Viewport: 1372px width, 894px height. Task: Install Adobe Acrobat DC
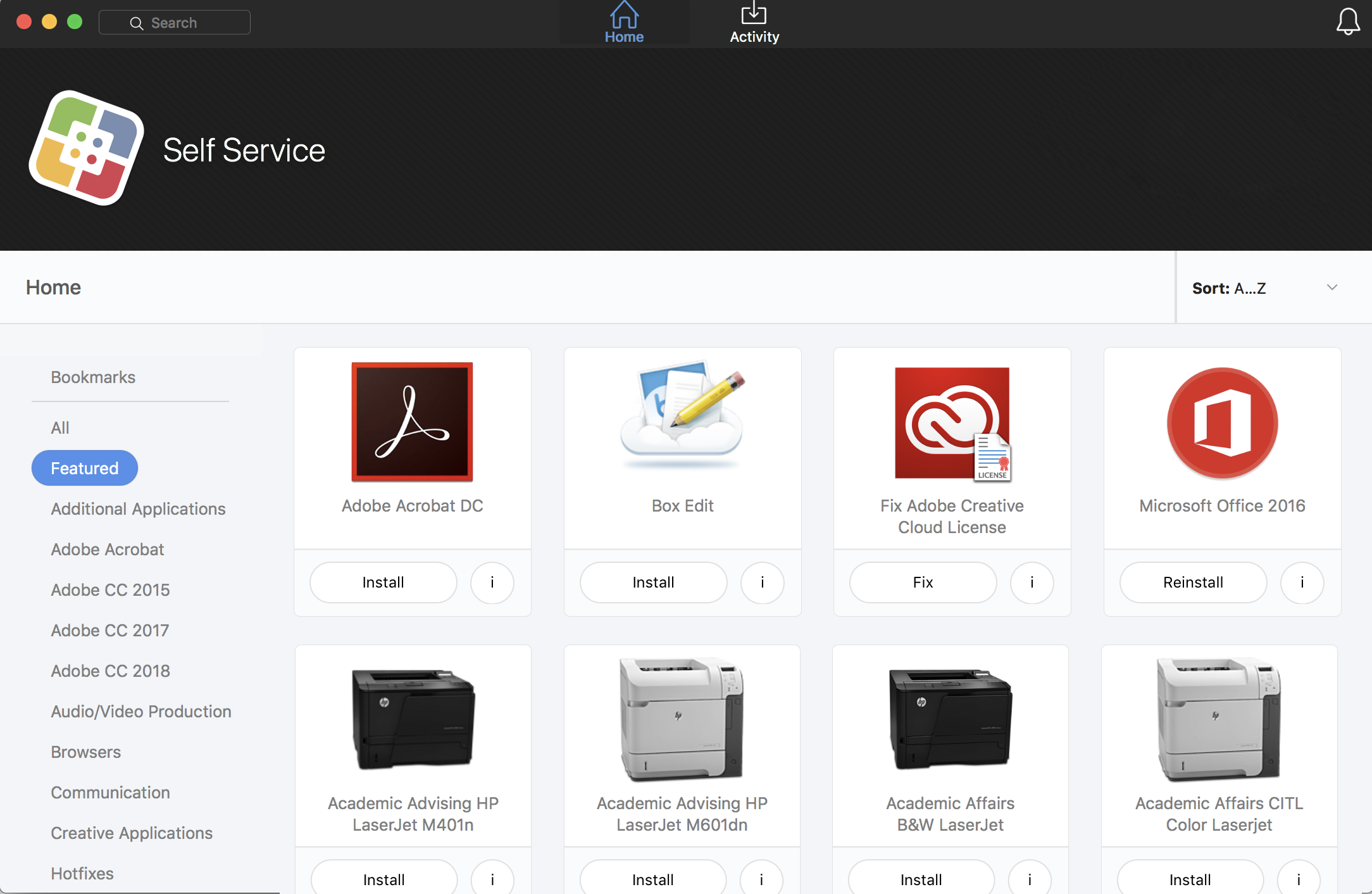(x=384, y=582)
